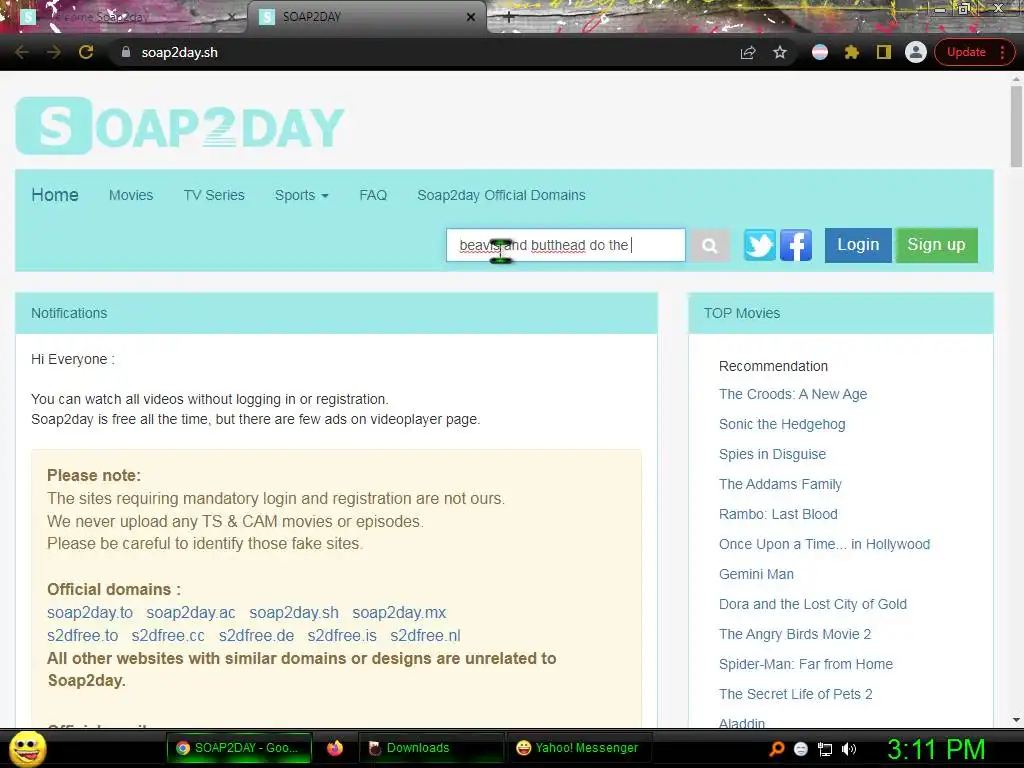Click the search tray icon
This screenshot has width=1024, height=768.
tap(777, 748)
